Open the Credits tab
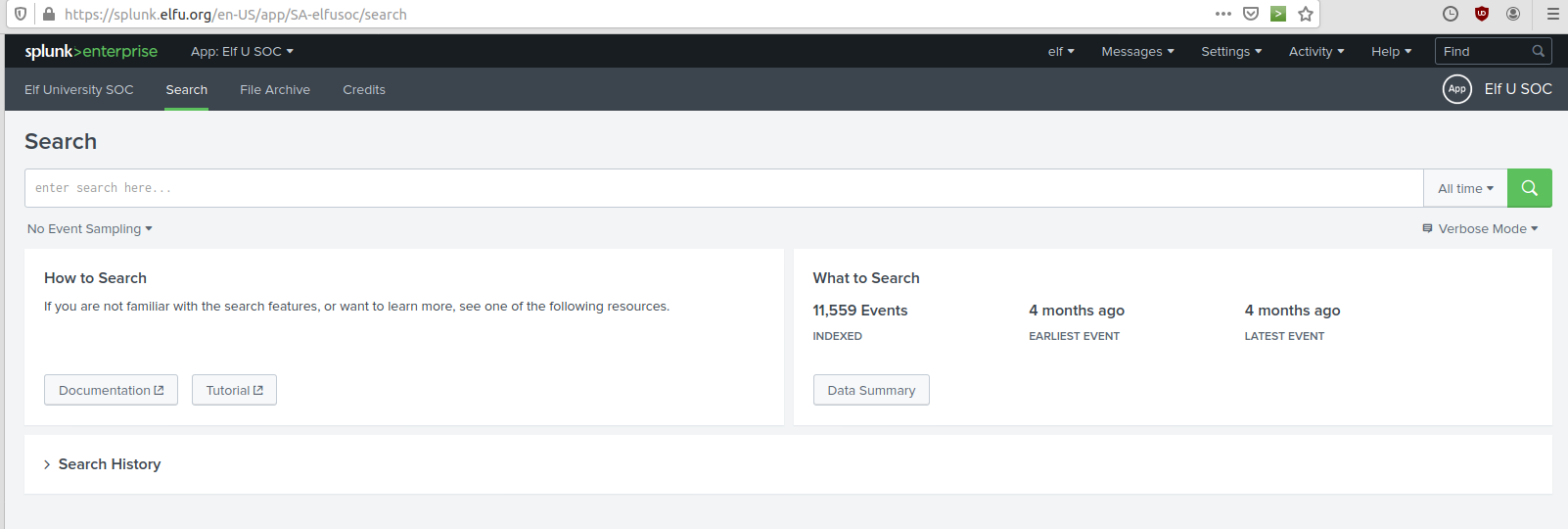Screen dimensions: 1568x529 [x=364, y=89]
